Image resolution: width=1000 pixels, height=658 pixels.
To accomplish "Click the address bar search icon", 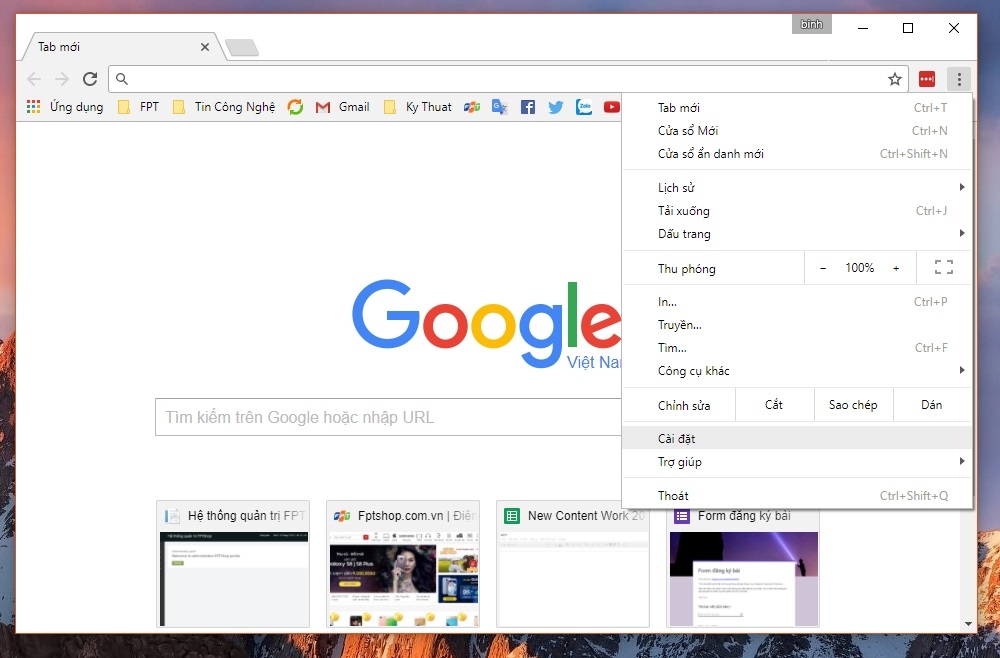I will pos(122,79).
